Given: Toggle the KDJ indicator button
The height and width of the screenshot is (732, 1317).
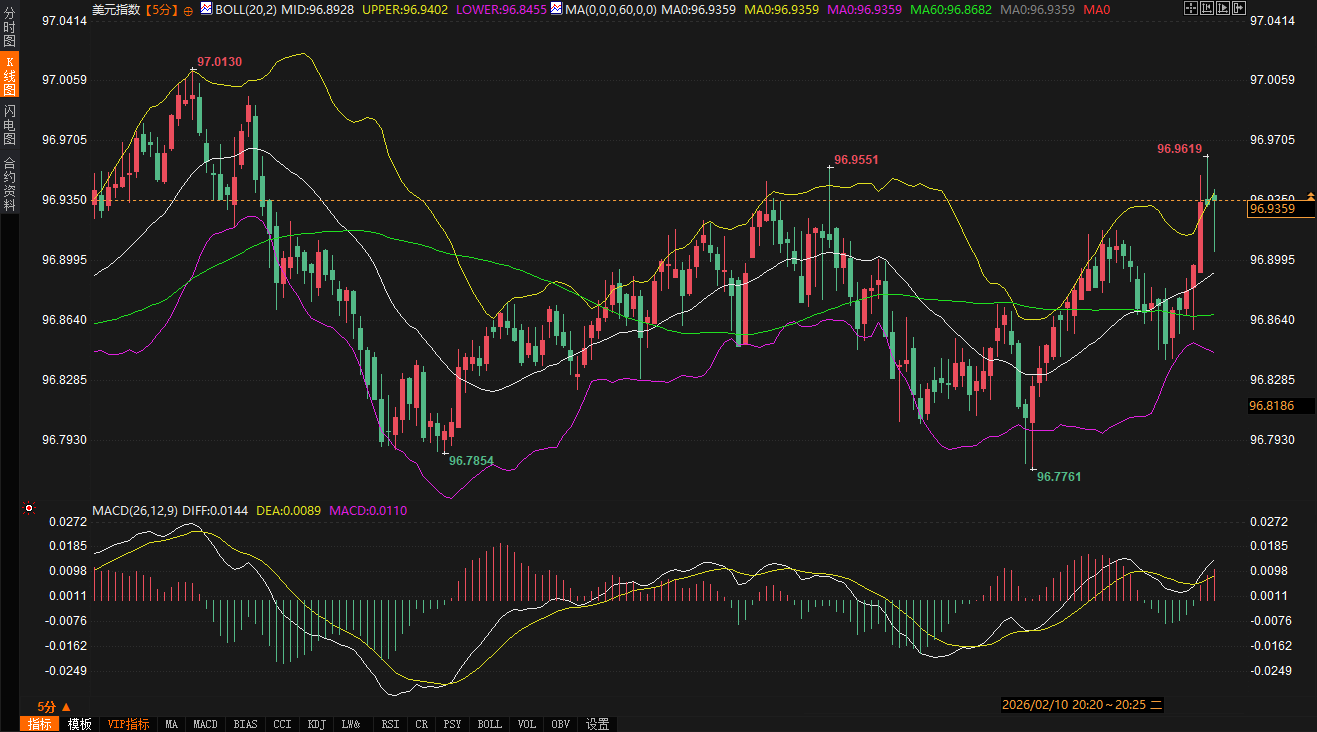Looking at the screenshot, I should pos(316,724).
